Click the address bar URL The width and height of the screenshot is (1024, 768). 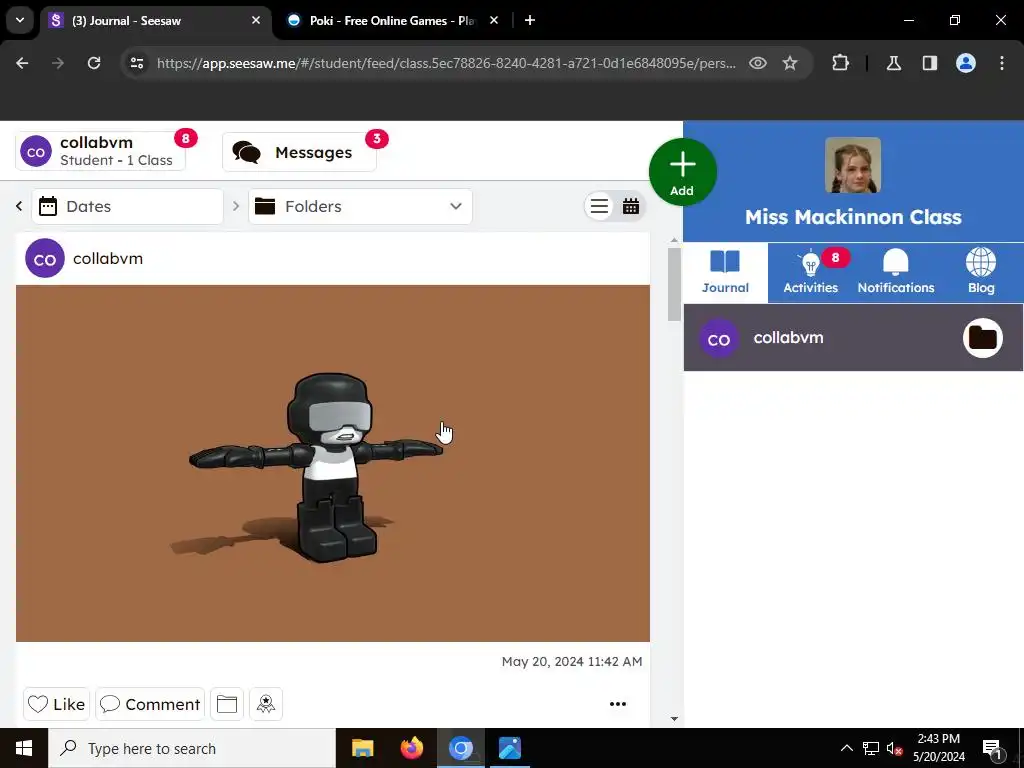[446, 63]
